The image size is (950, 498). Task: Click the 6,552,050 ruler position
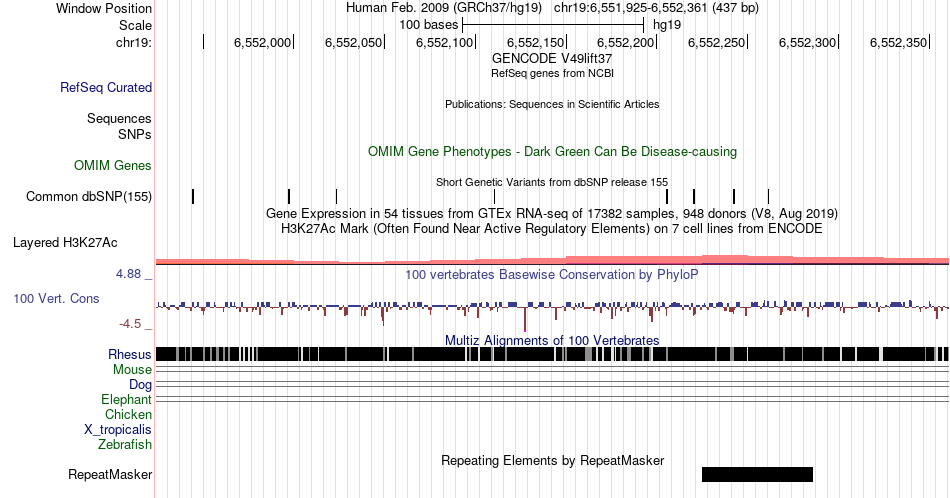(353, 42)
